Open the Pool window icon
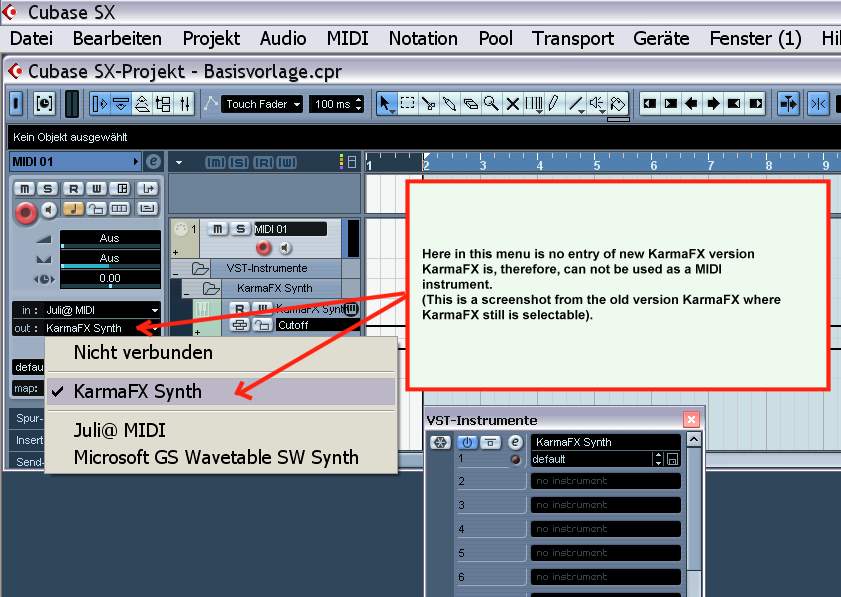 (x=163, y=104)
